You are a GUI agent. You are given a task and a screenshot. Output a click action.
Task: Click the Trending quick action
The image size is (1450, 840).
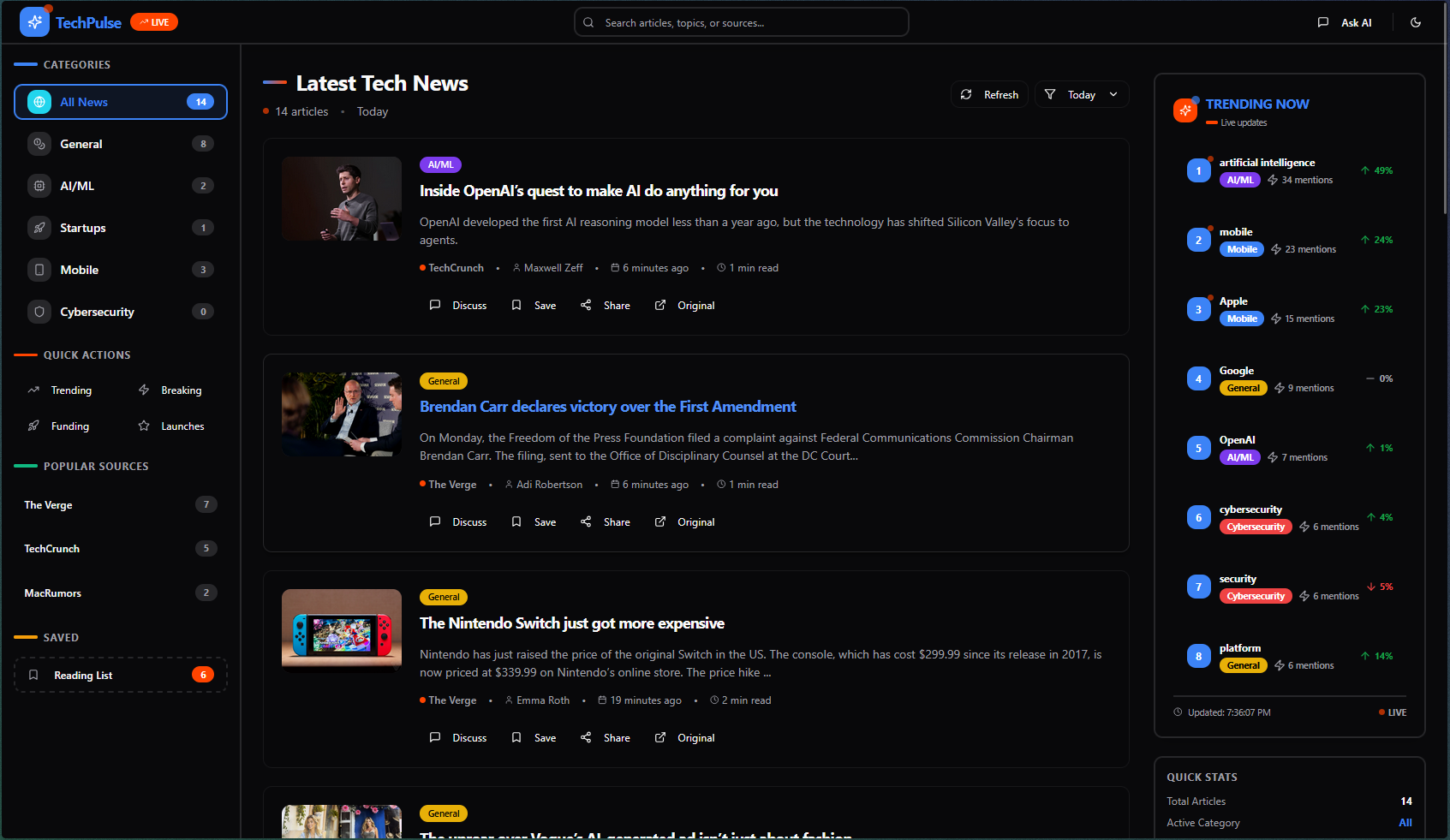coord(60,390)
